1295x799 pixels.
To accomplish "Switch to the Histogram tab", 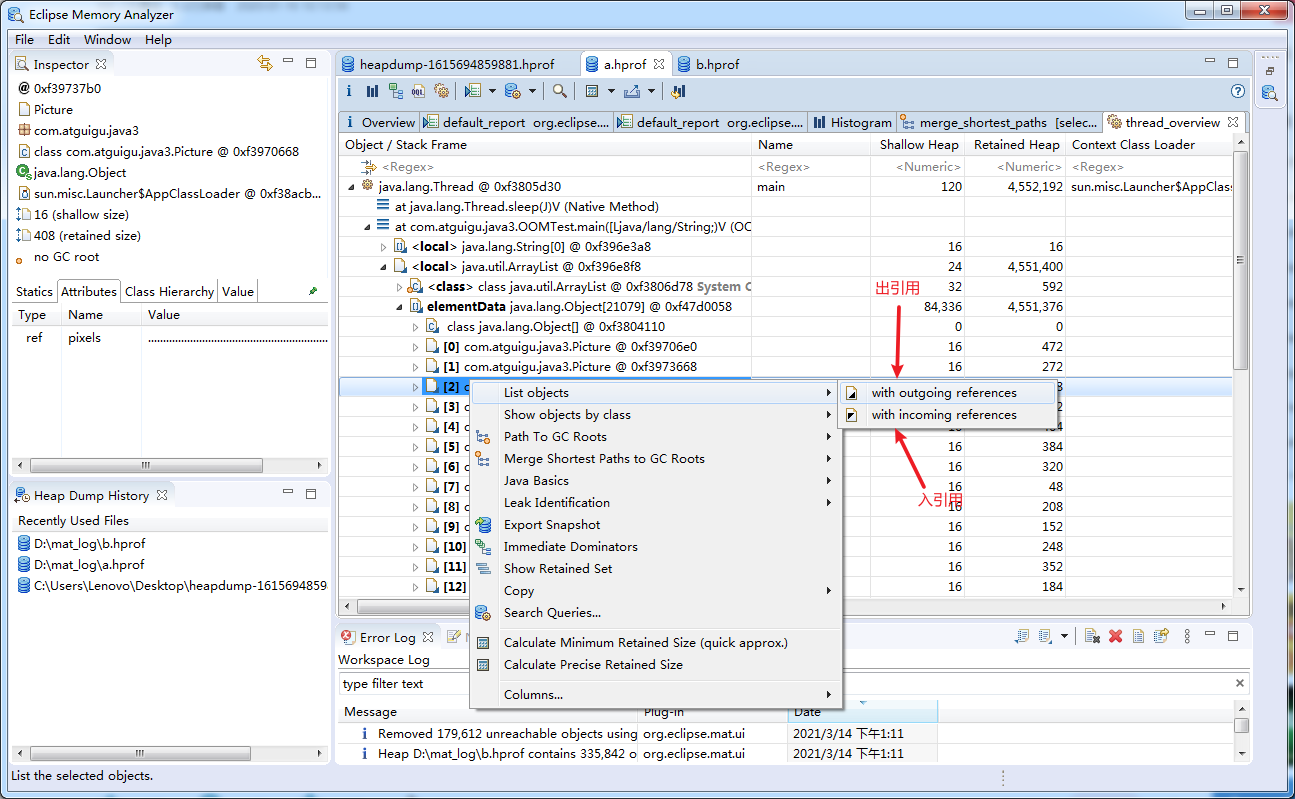I will pyautogui.click(x=851, y=122).
